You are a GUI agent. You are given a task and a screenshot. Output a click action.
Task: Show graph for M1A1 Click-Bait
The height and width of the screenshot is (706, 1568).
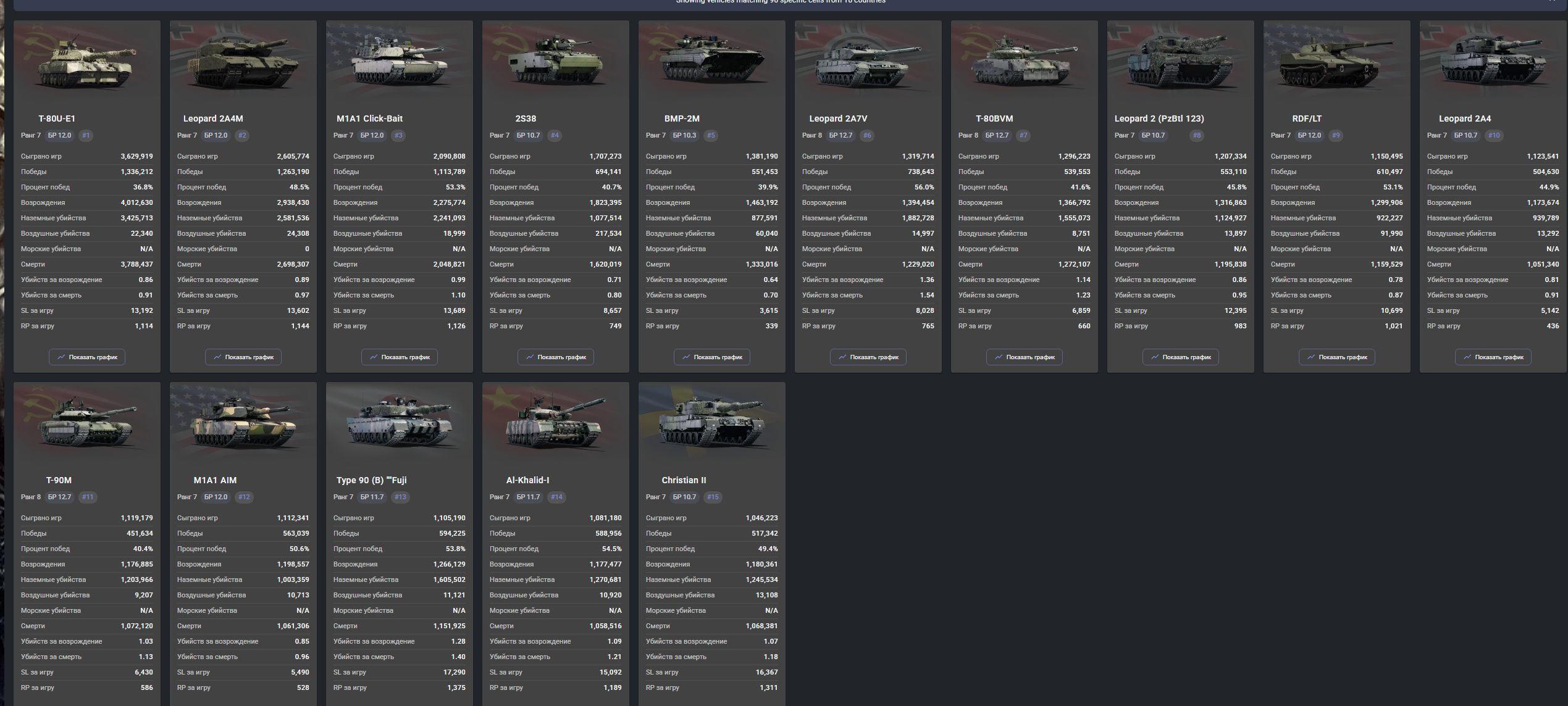pyautogui.click(x=400, y=357)
